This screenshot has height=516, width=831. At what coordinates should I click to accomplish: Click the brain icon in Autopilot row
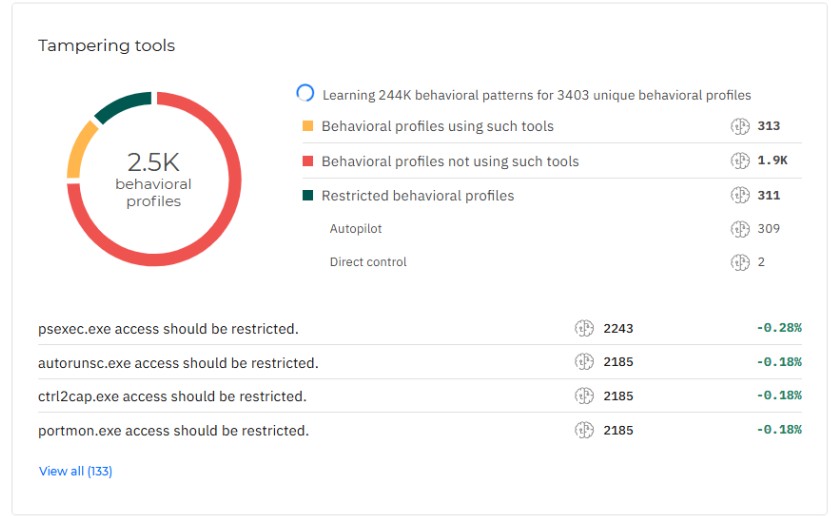click(740, 229)
